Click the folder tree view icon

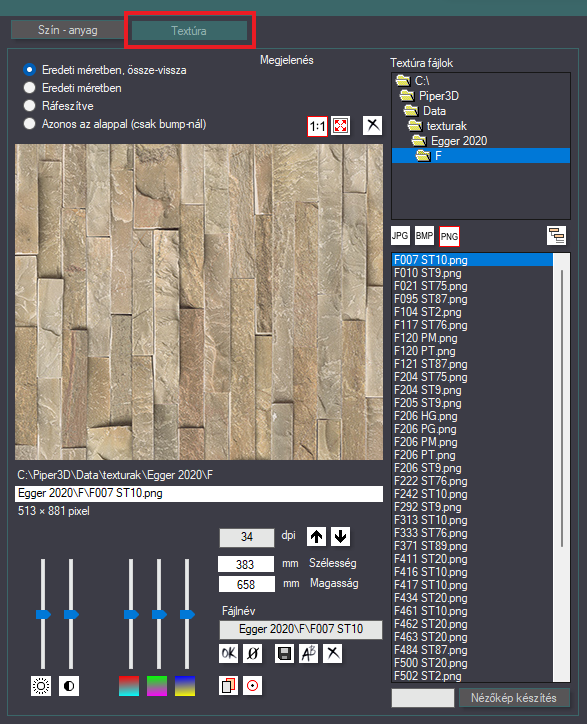(557, 236)
